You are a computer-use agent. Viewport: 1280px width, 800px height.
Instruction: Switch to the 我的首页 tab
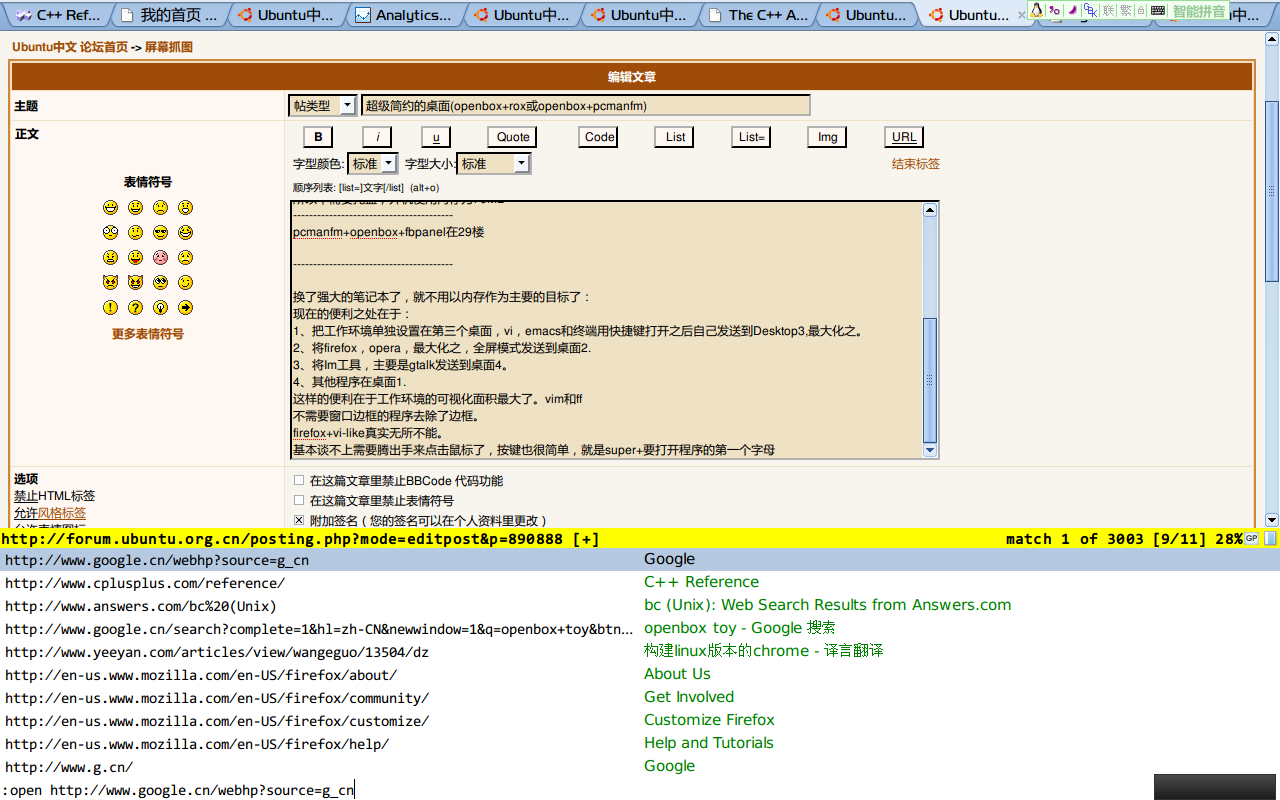click(x=170, y=15)
